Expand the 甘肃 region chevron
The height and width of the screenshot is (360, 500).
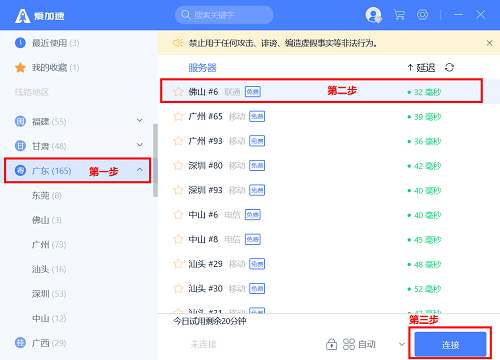tap(140, 145)
